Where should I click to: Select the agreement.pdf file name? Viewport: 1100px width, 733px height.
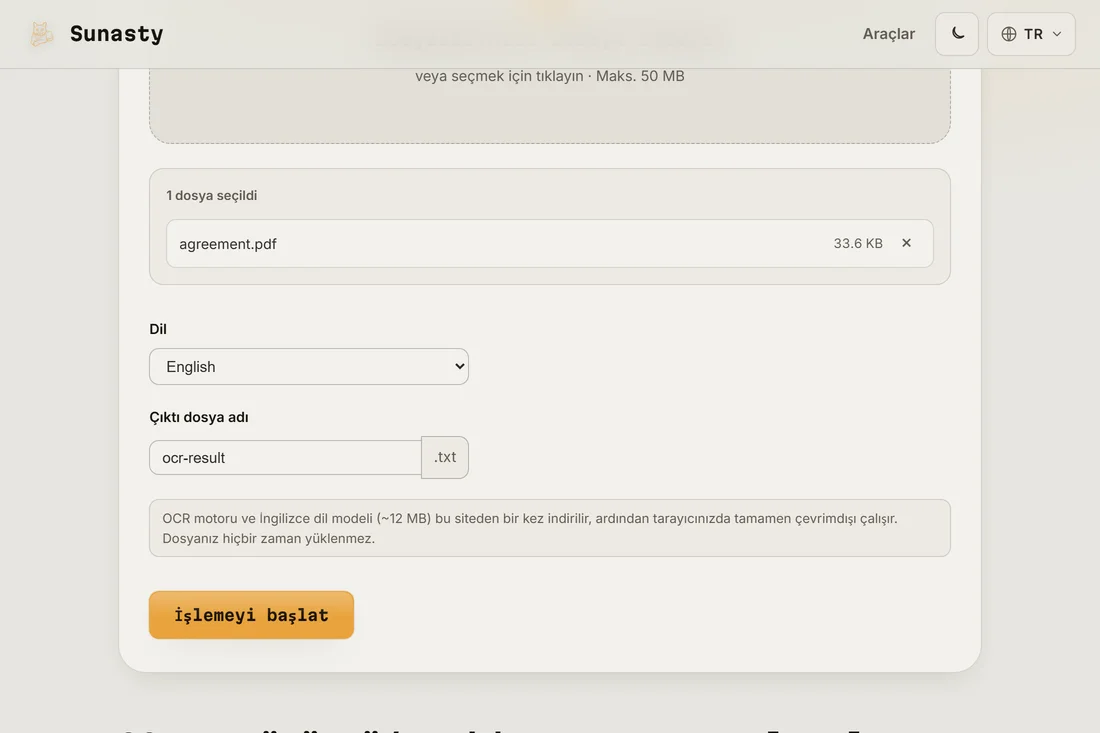[x=227, y=244]
